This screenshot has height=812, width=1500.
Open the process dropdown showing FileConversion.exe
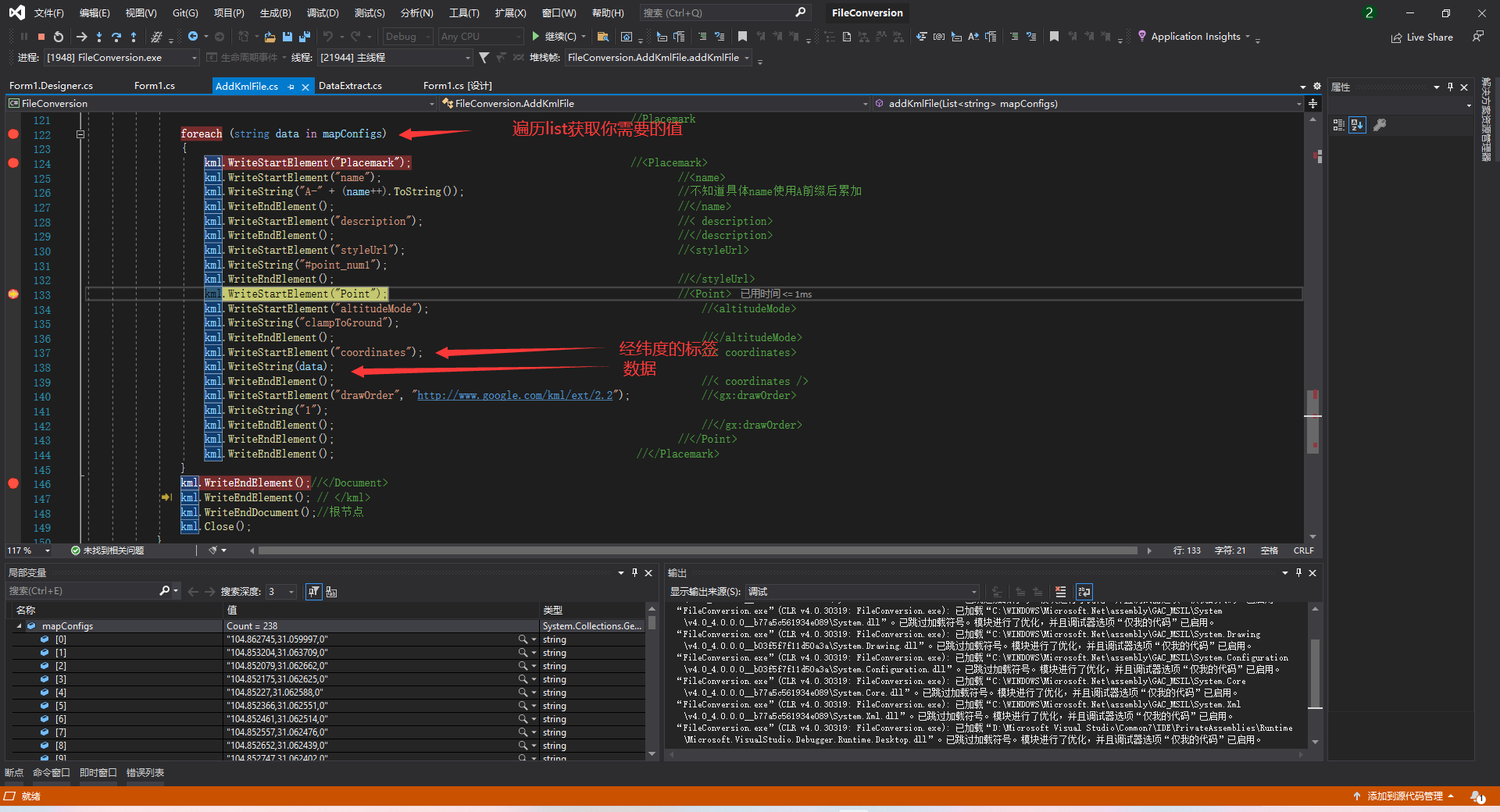tap(120, 58)
